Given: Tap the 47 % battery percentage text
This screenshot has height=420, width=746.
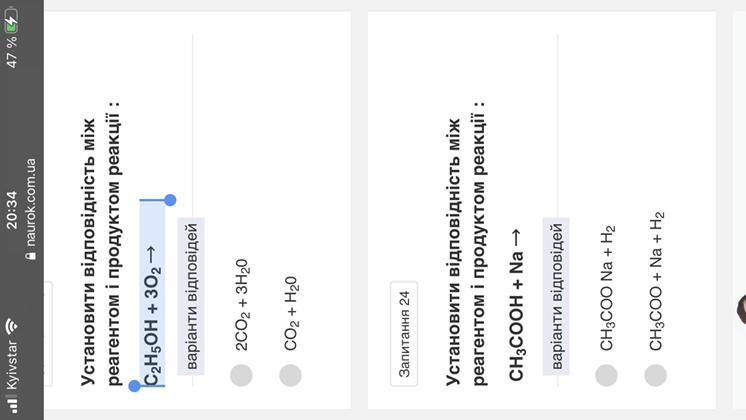Looking at the screenshot, I should (11, 52).
